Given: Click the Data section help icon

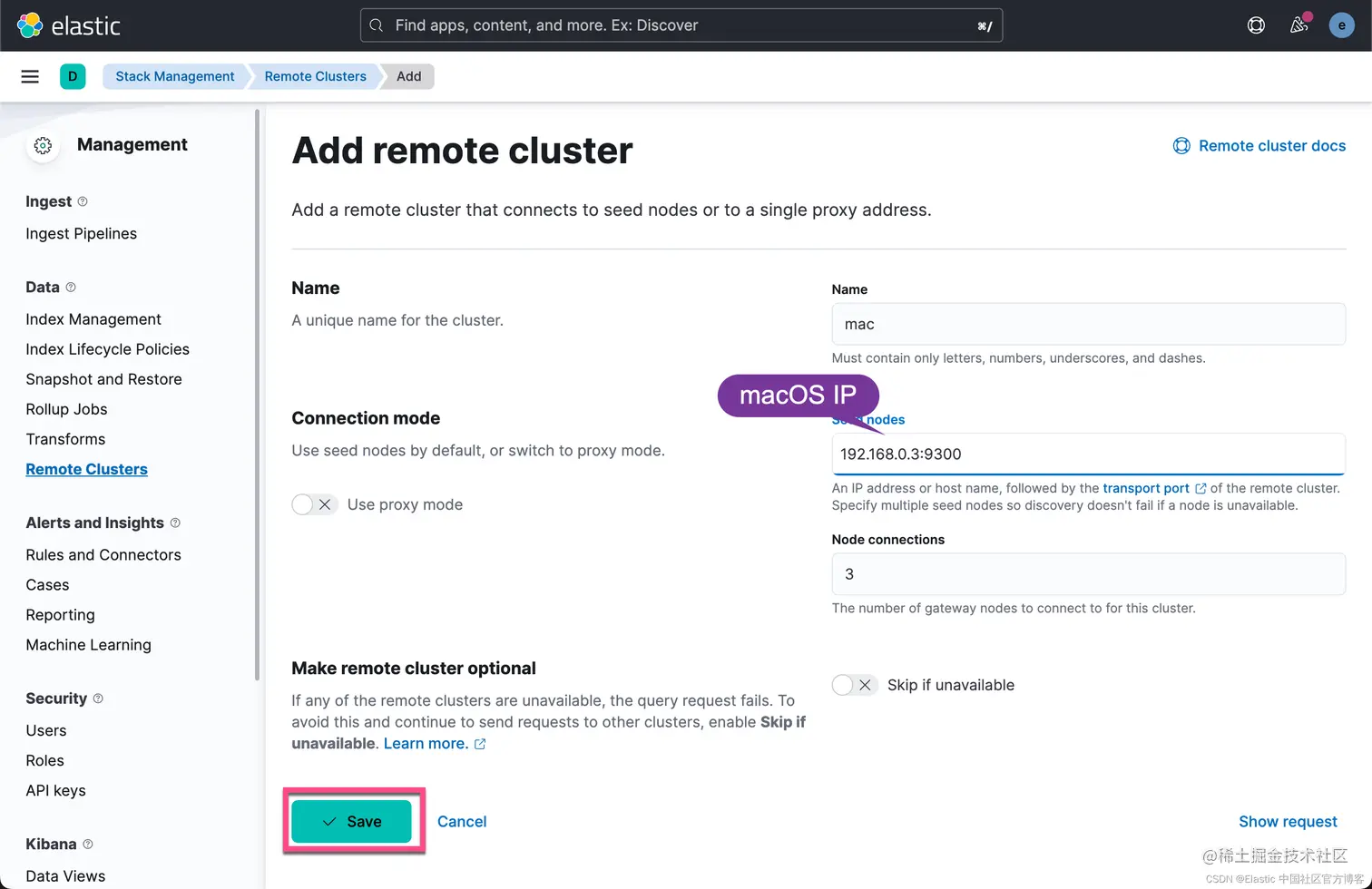Looking at the screenshot, I should pos(71,288).
